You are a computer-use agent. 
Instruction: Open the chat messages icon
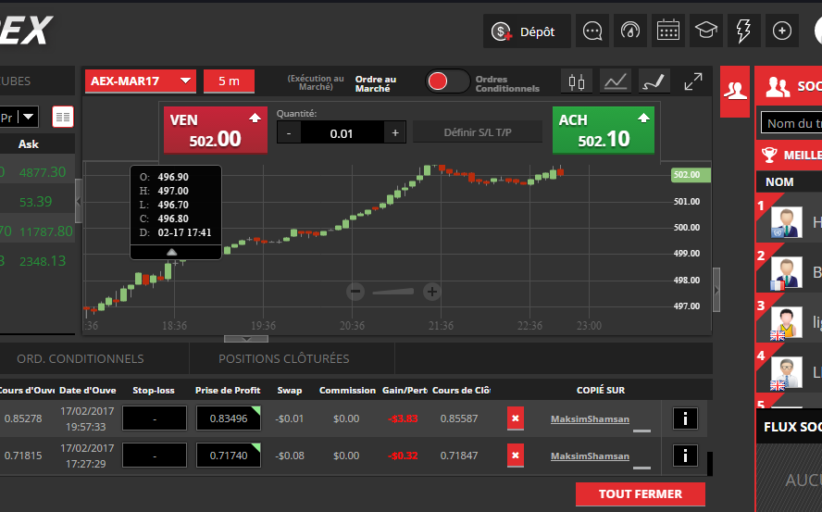point(592,31)
